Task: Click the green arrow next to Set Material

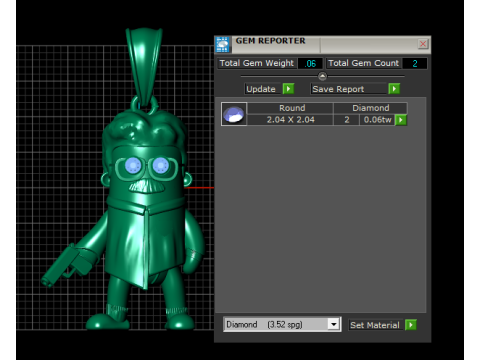Action: pyautogui.click(x=411, y=325)
